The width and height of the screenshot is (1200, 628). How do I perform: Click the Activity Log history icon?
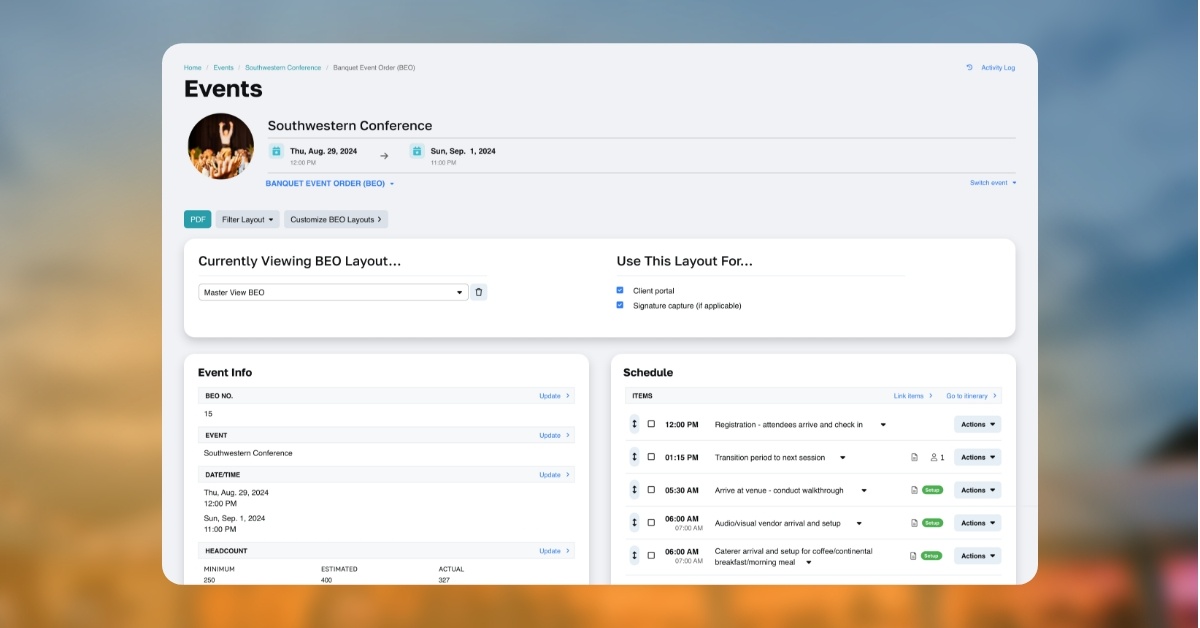(x=969, y=68)
